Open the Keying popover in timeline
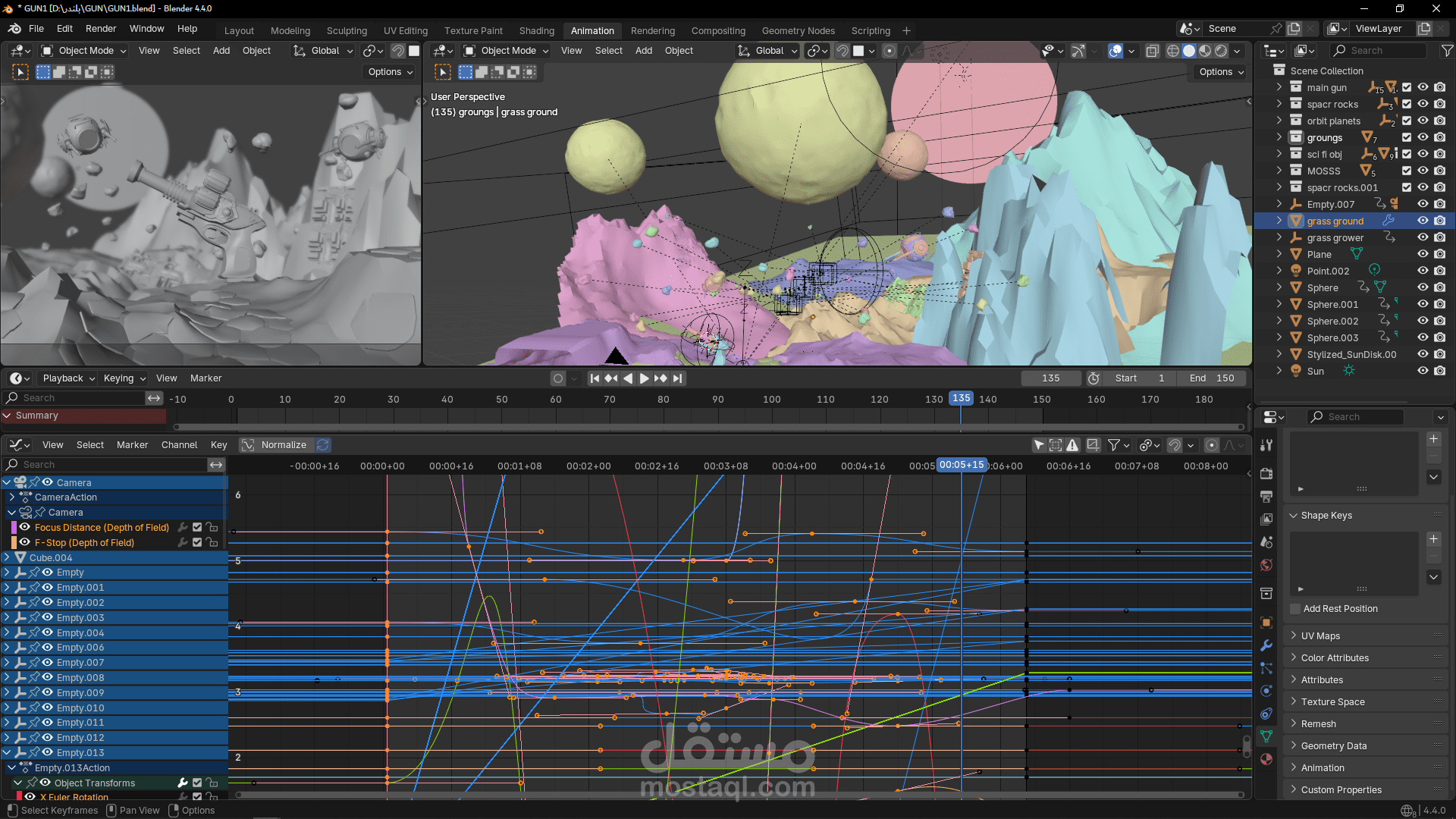1456x819 pixels. click(x=124, y=378)
